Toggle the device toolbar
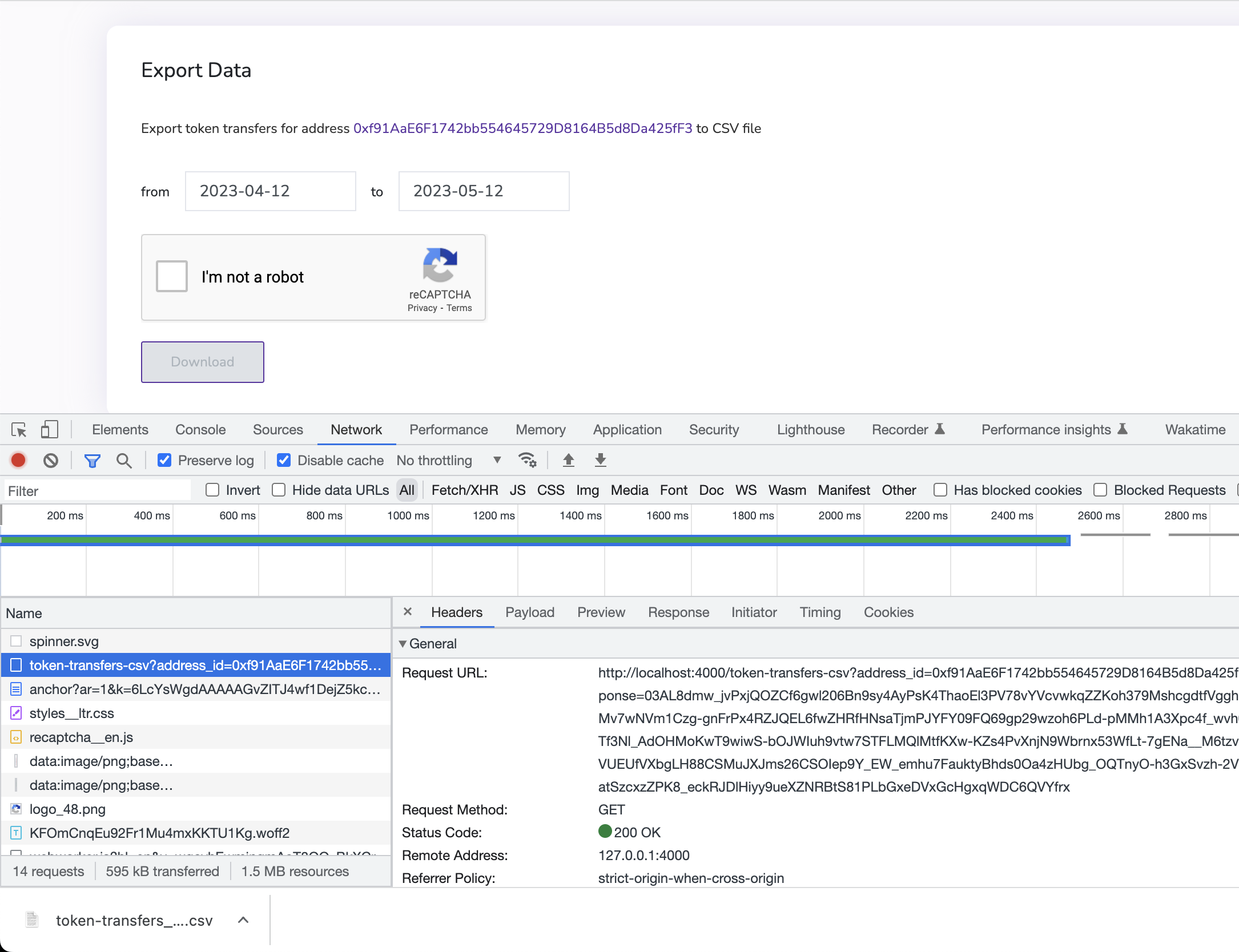The height and width of the screenshot is (952, 1239). click(x=49, y=430)
